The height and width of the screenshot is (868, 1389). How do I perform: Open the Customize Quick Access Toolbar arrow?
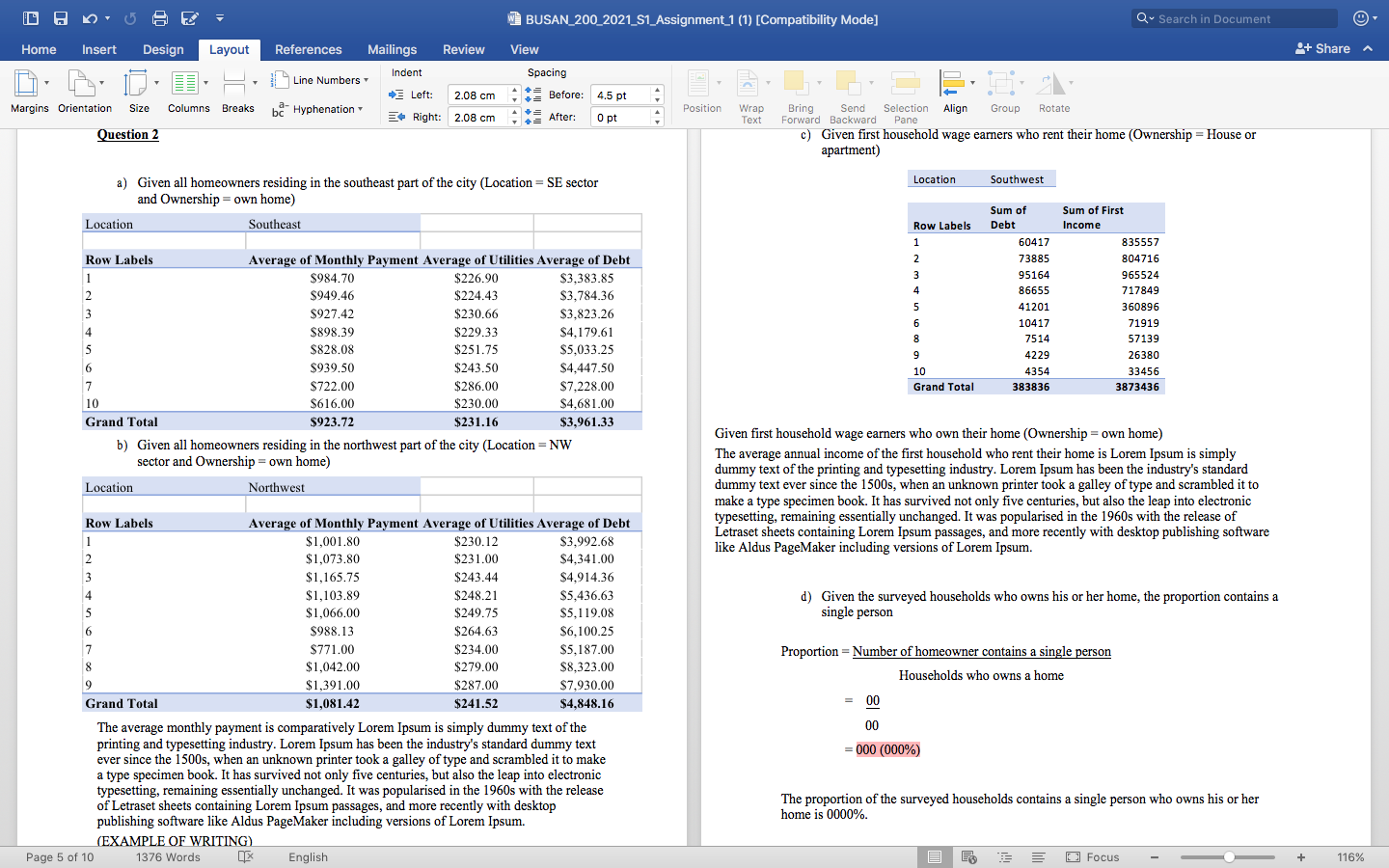tap(220, 18)
